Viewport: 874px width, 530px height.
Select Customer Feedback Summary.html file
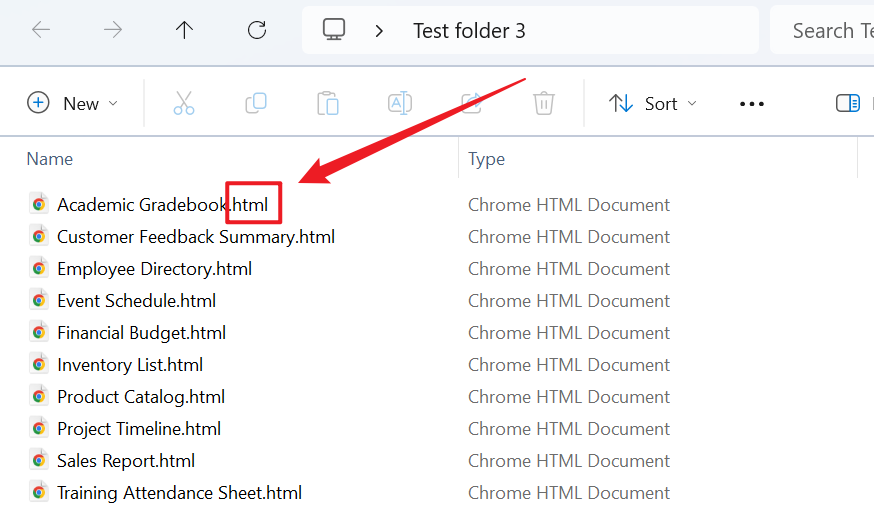pos(196,237)
